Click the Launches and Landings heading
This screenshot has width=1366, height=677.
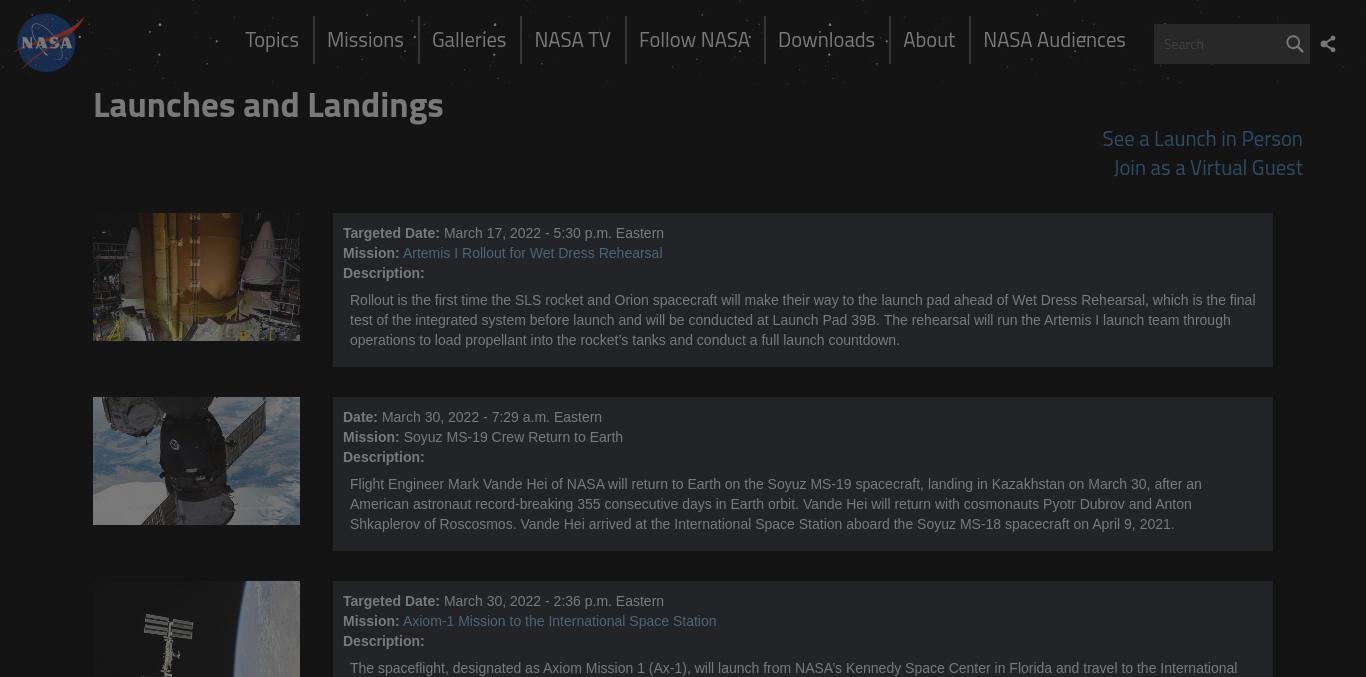[268, 105]
